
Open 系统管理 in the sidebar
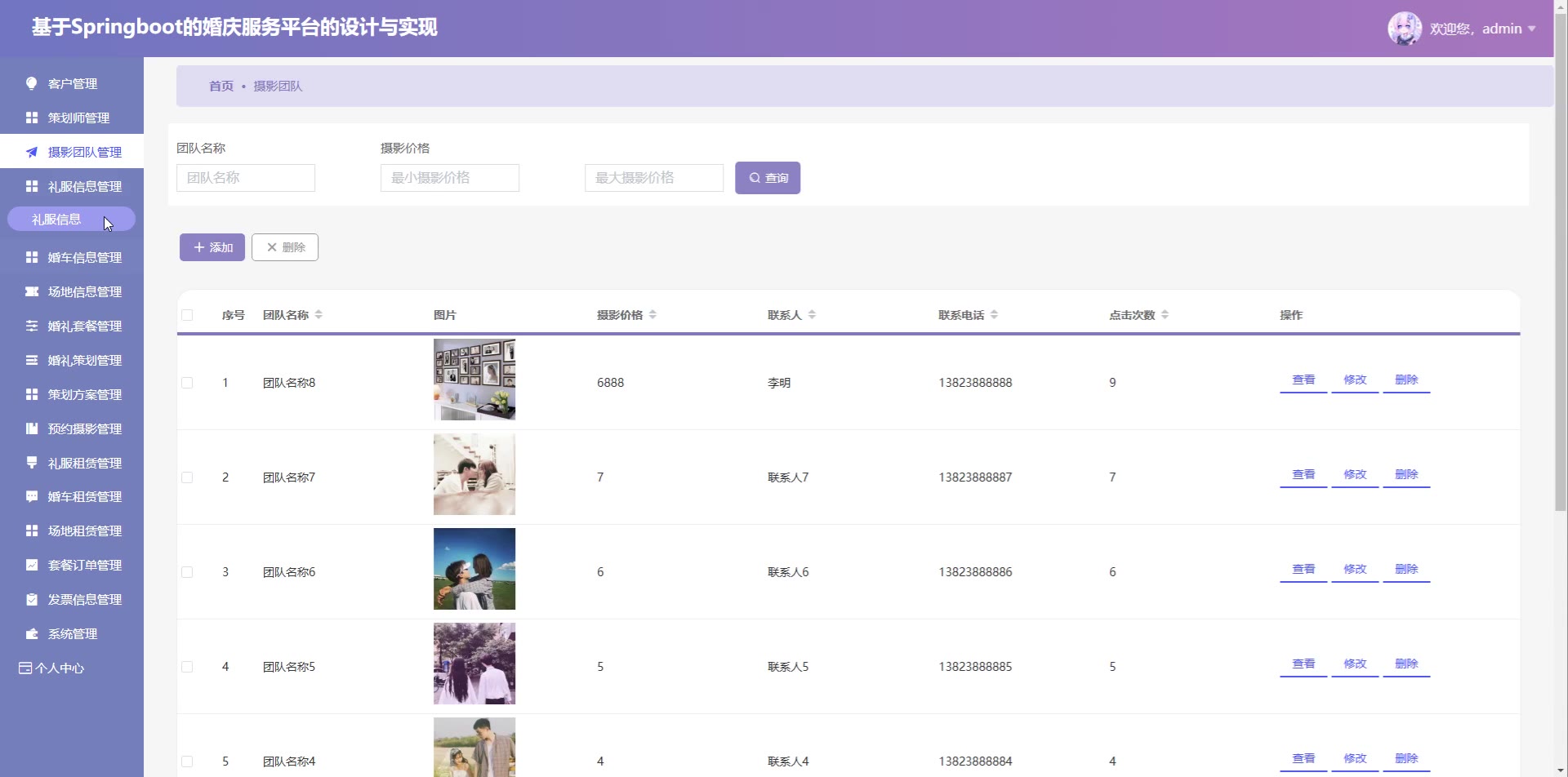[x=72, y=633]
